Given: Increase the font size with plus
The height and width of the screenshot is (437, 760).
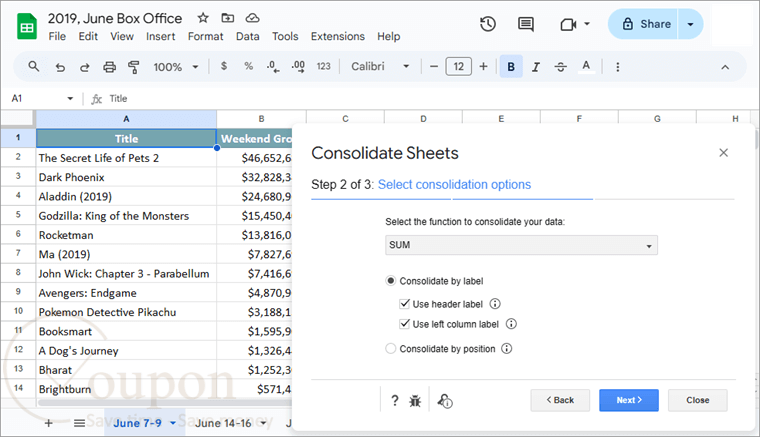Looking at the screenshot, I should tap(483, 66).
